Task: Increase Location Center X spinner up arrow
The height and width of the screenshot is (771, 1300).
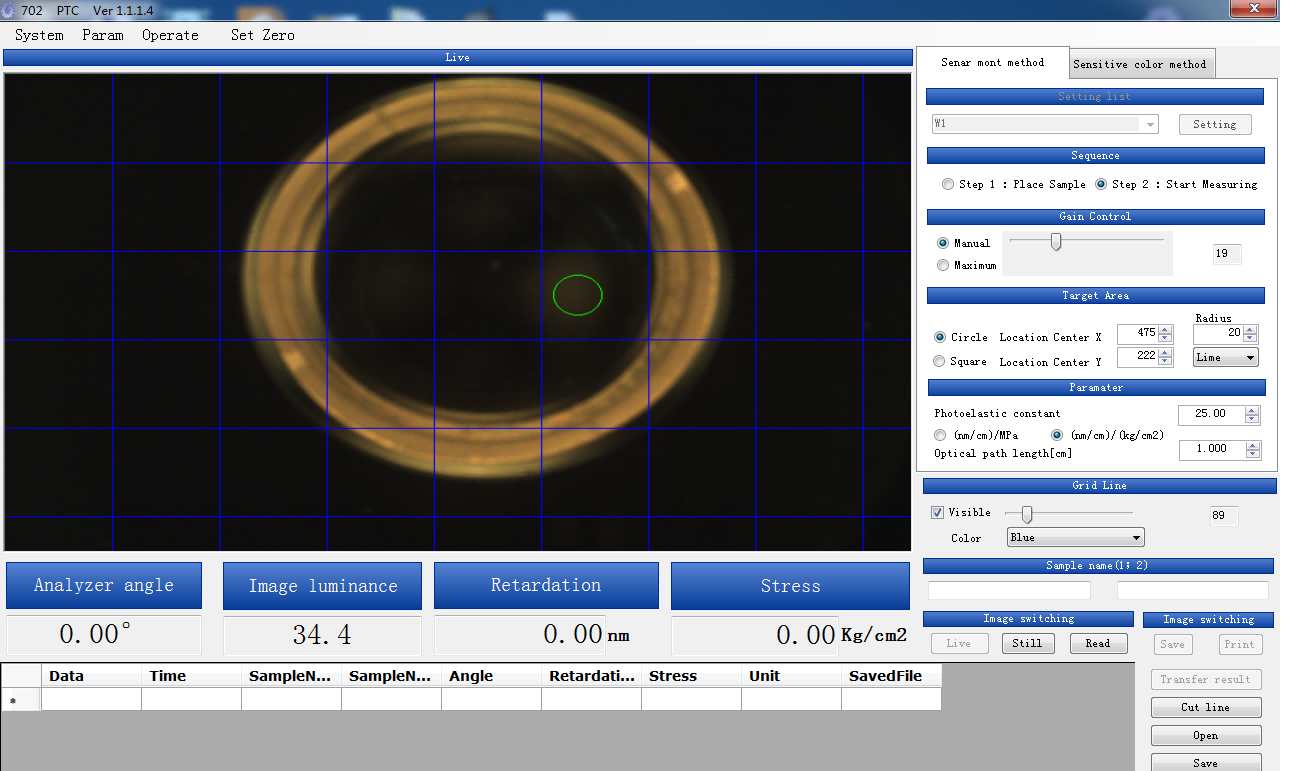Action: pyautogui.click(x=1164, y=329)
